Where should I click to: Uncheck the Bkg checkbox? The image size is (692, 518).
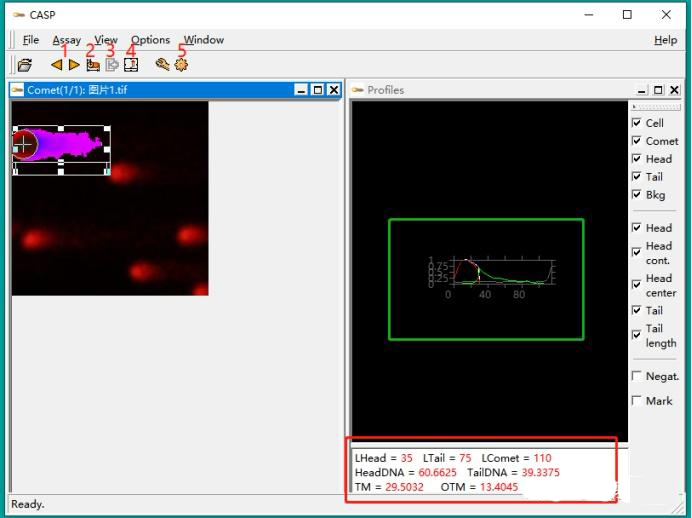[x=636, y=195]
